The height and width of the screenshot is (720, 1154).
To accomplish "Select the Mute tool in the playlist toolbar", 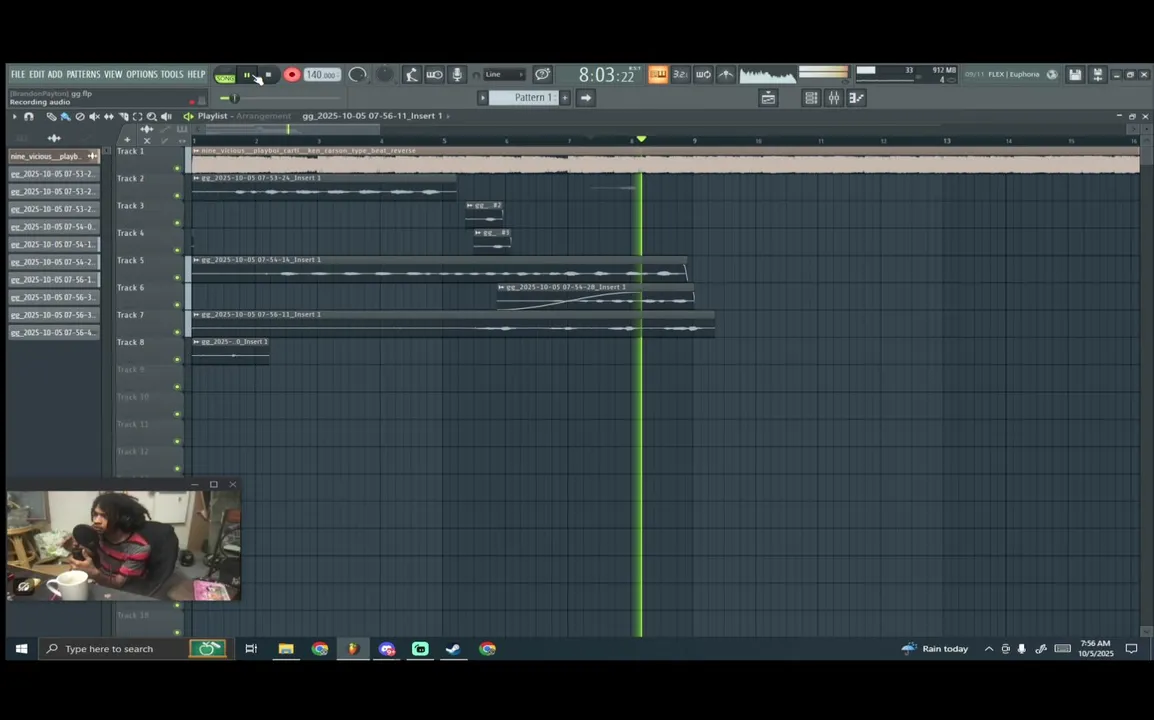I will [x=94, y=116].
